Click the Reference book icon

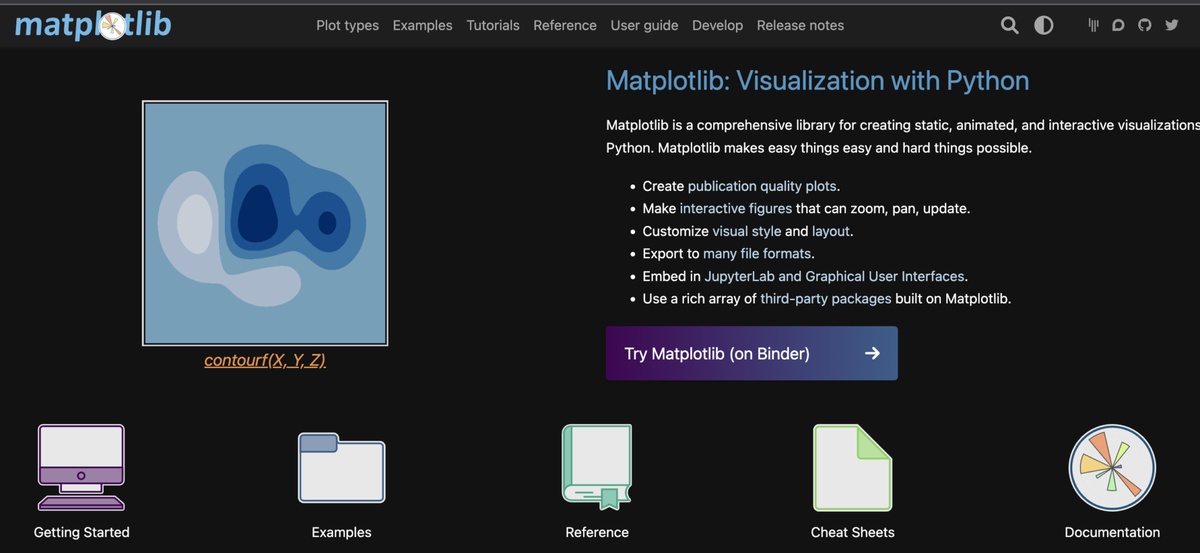pyautogui.click(x=597, y=467)
